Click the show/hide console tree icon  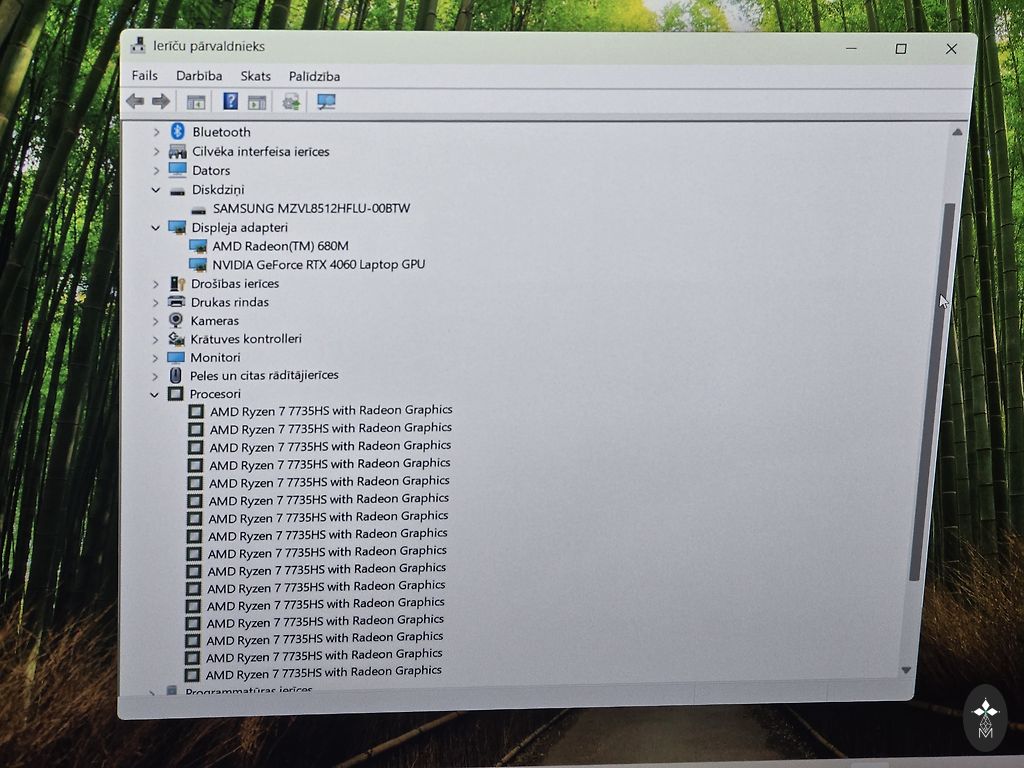pos(196,101)
